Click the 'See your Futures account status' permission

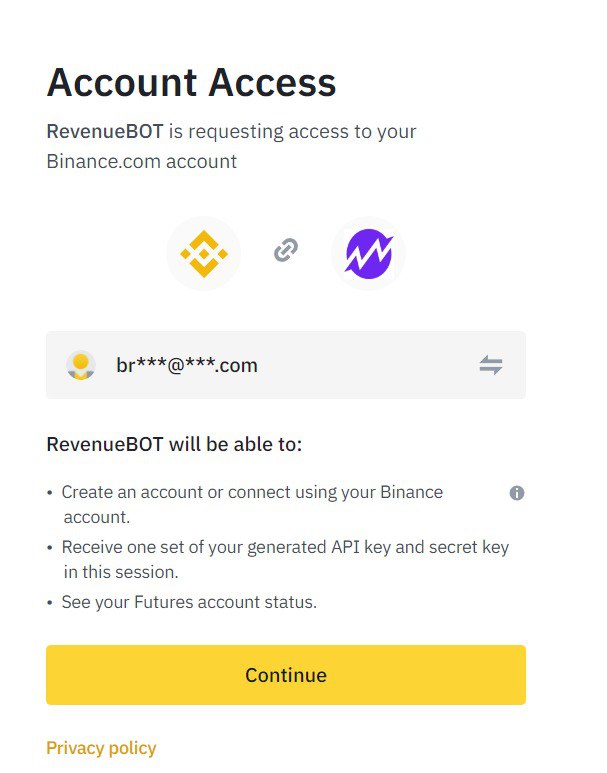[189, 602]
